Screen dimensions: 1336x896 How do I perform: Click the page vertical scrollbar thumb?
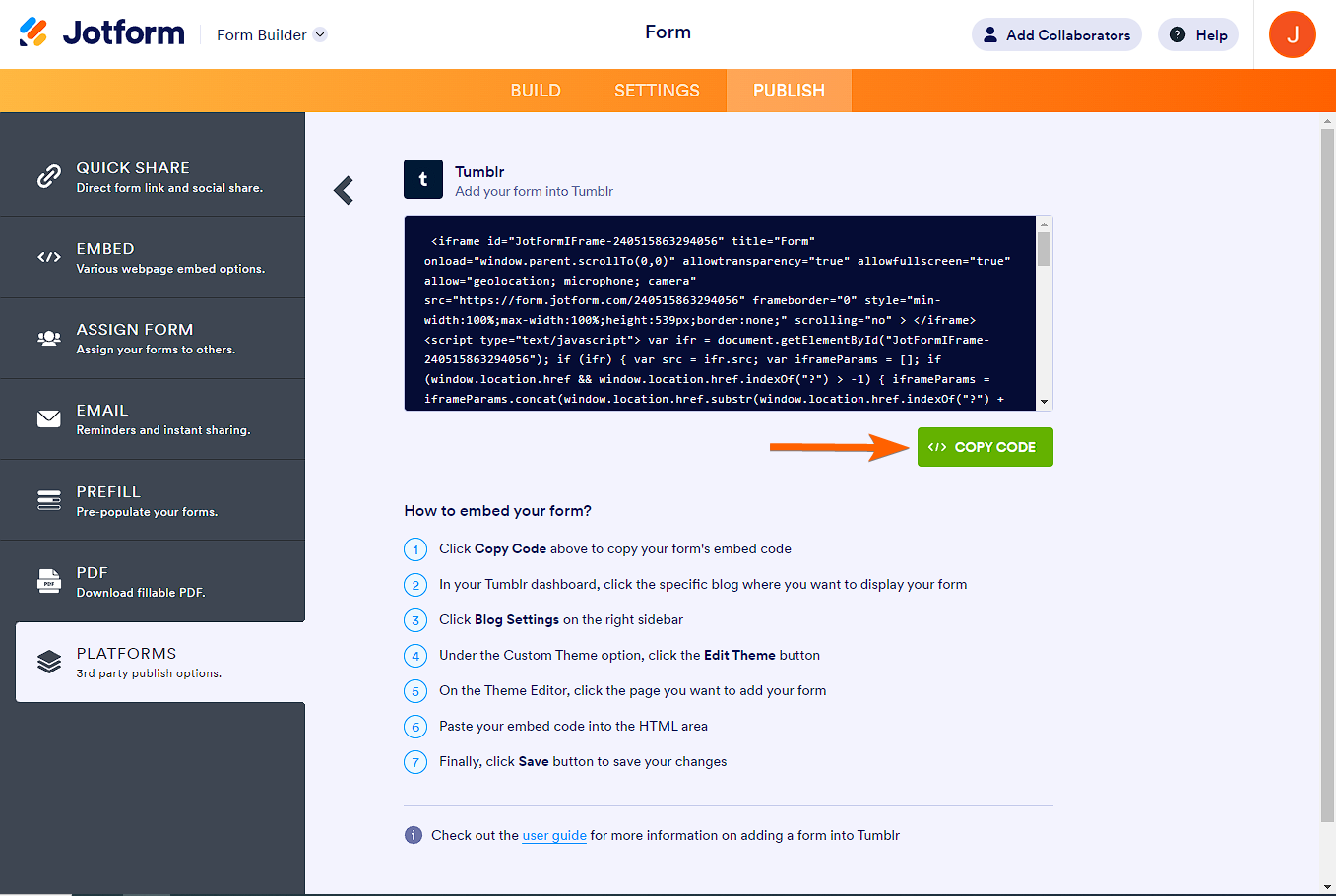point(1328,476)
